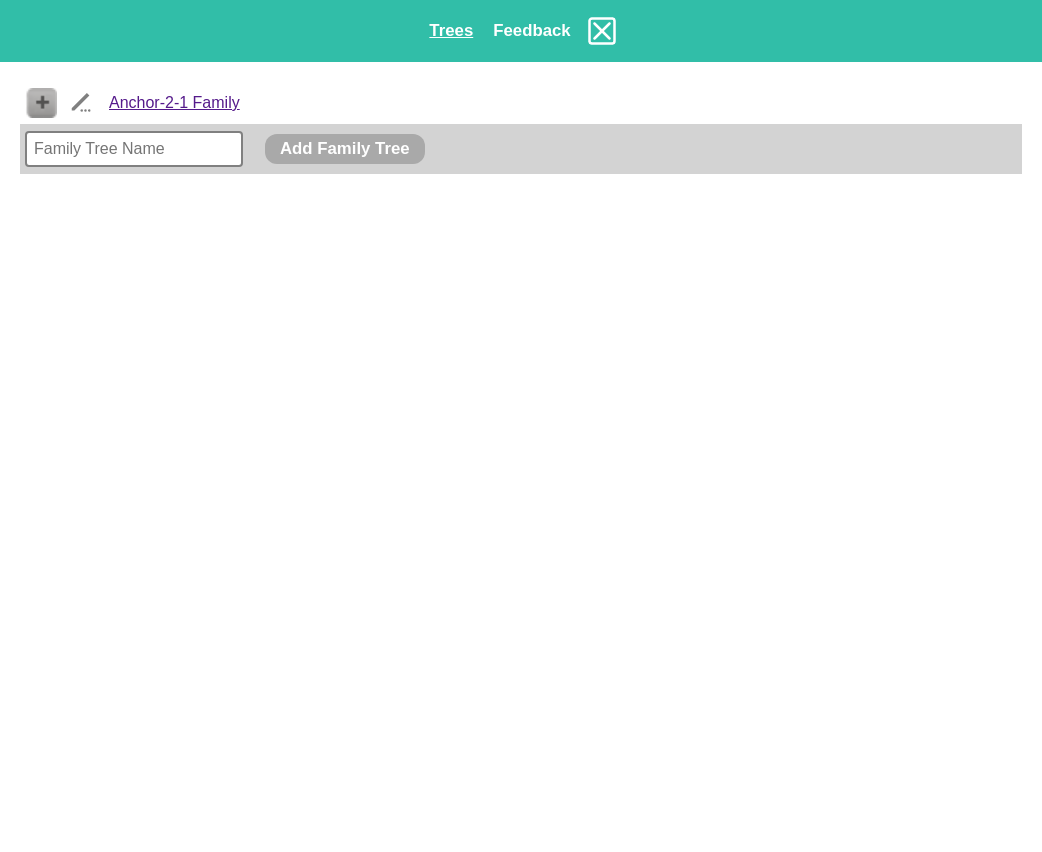Click inside the Family Tree Name text box
The height and width of the screenshot is (852, 1042).
134,149
